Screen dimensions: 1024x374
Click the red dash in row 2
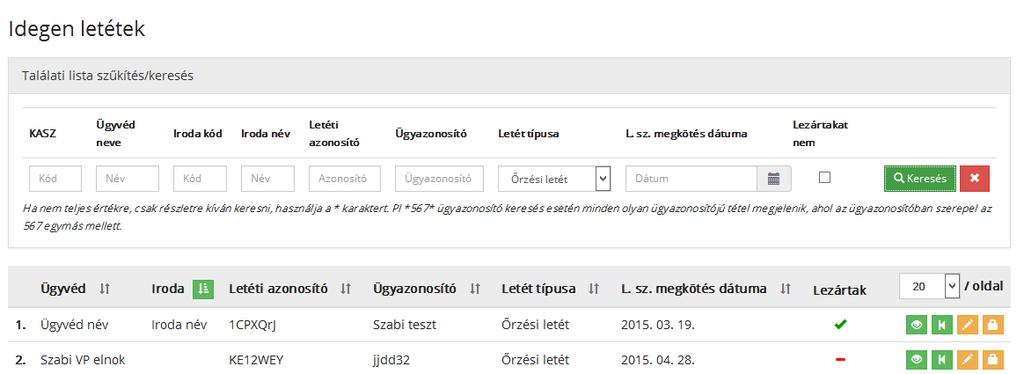[x=840, y=359]
